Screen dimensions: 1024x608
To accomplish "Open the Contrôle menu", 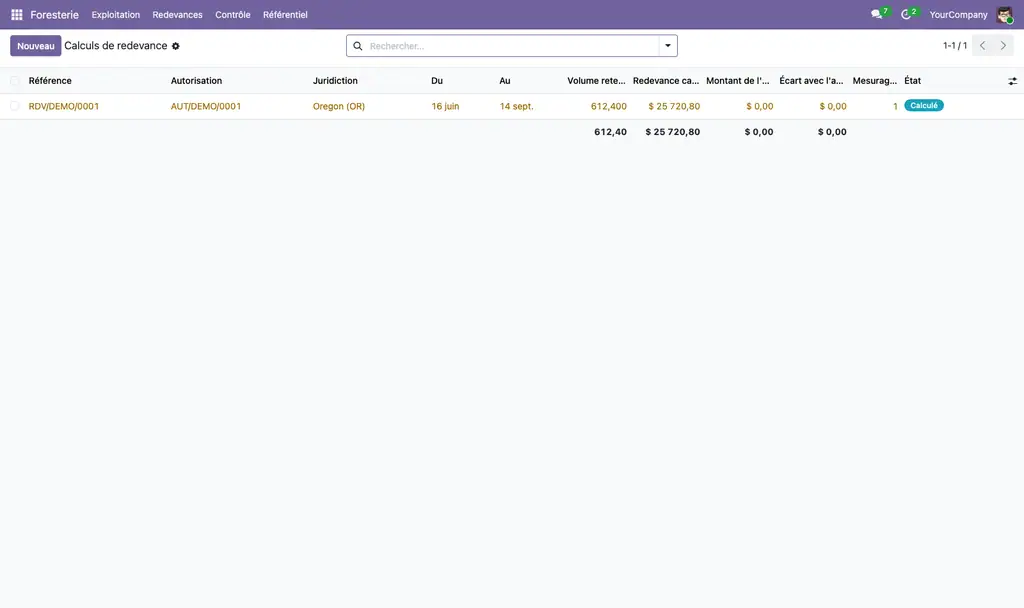I will [x=233, y=14].
